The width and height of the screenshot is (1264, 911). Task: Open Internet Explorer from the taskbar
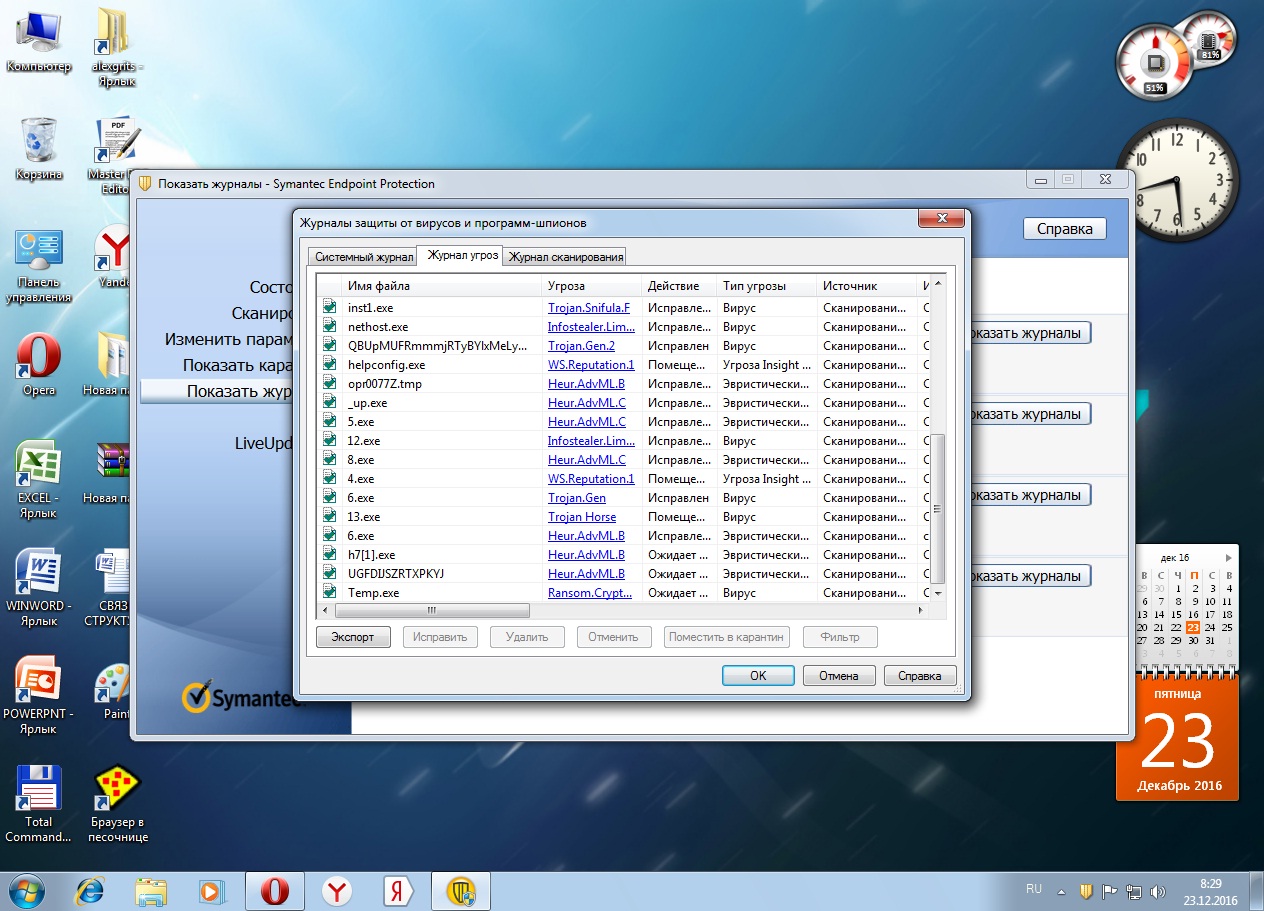click(91, 889)
